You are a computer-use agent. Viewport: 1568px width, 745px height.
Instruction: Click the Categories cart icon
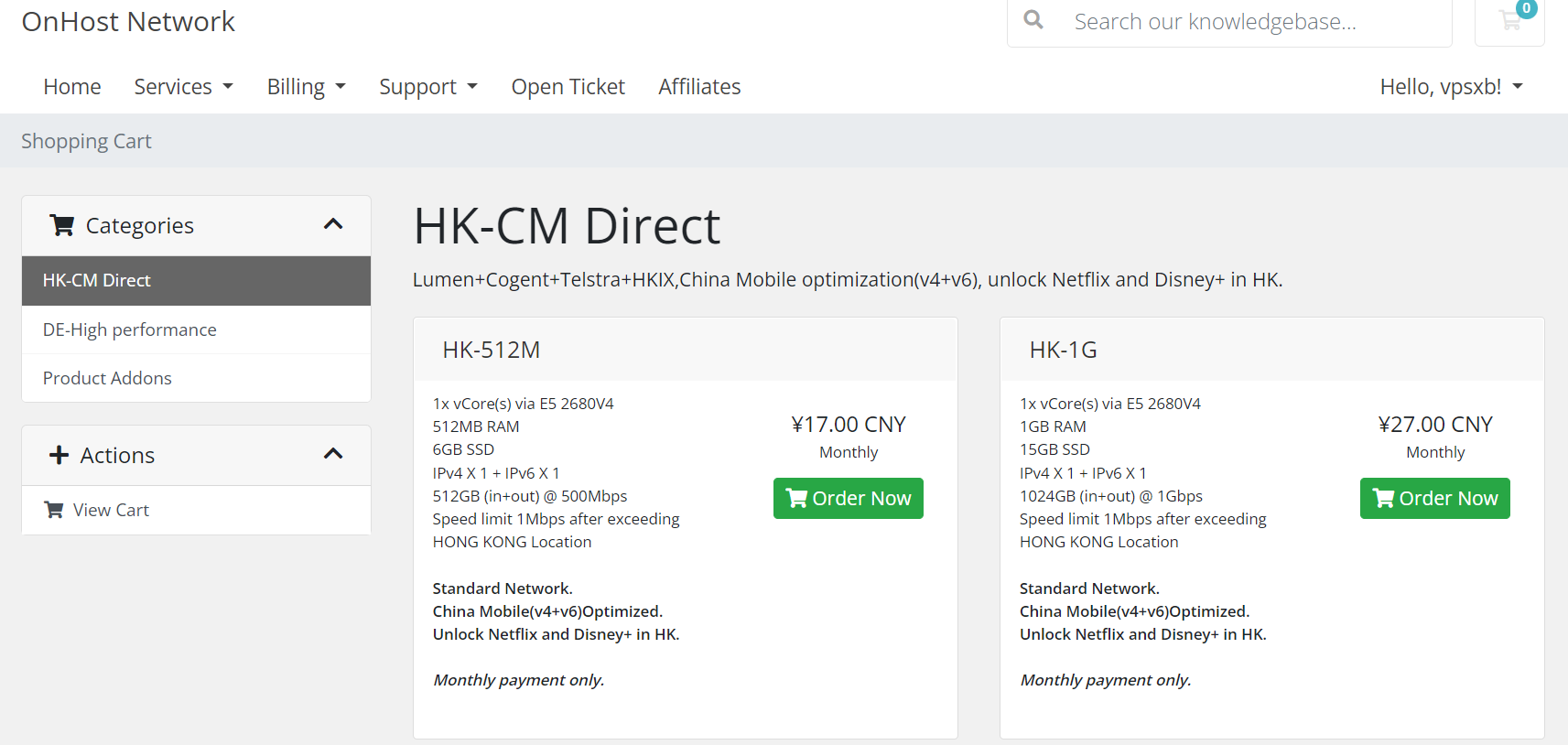62,225
